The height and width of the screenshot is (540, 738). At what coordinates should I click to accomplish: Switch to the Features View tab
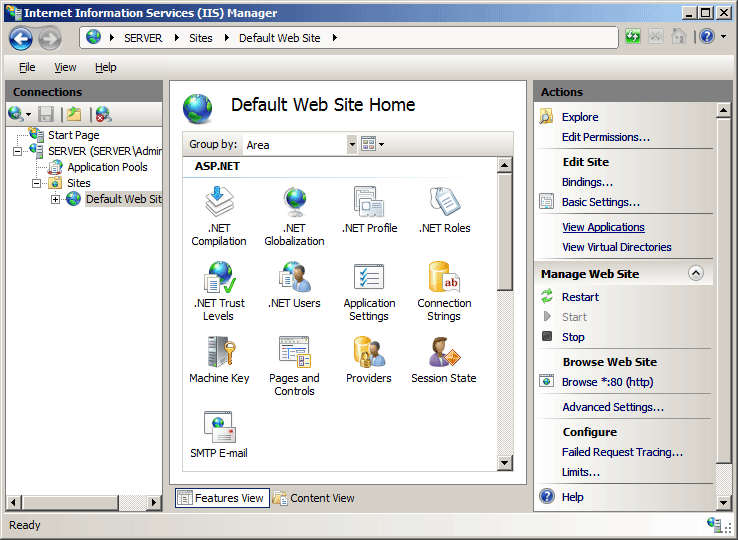223,498
